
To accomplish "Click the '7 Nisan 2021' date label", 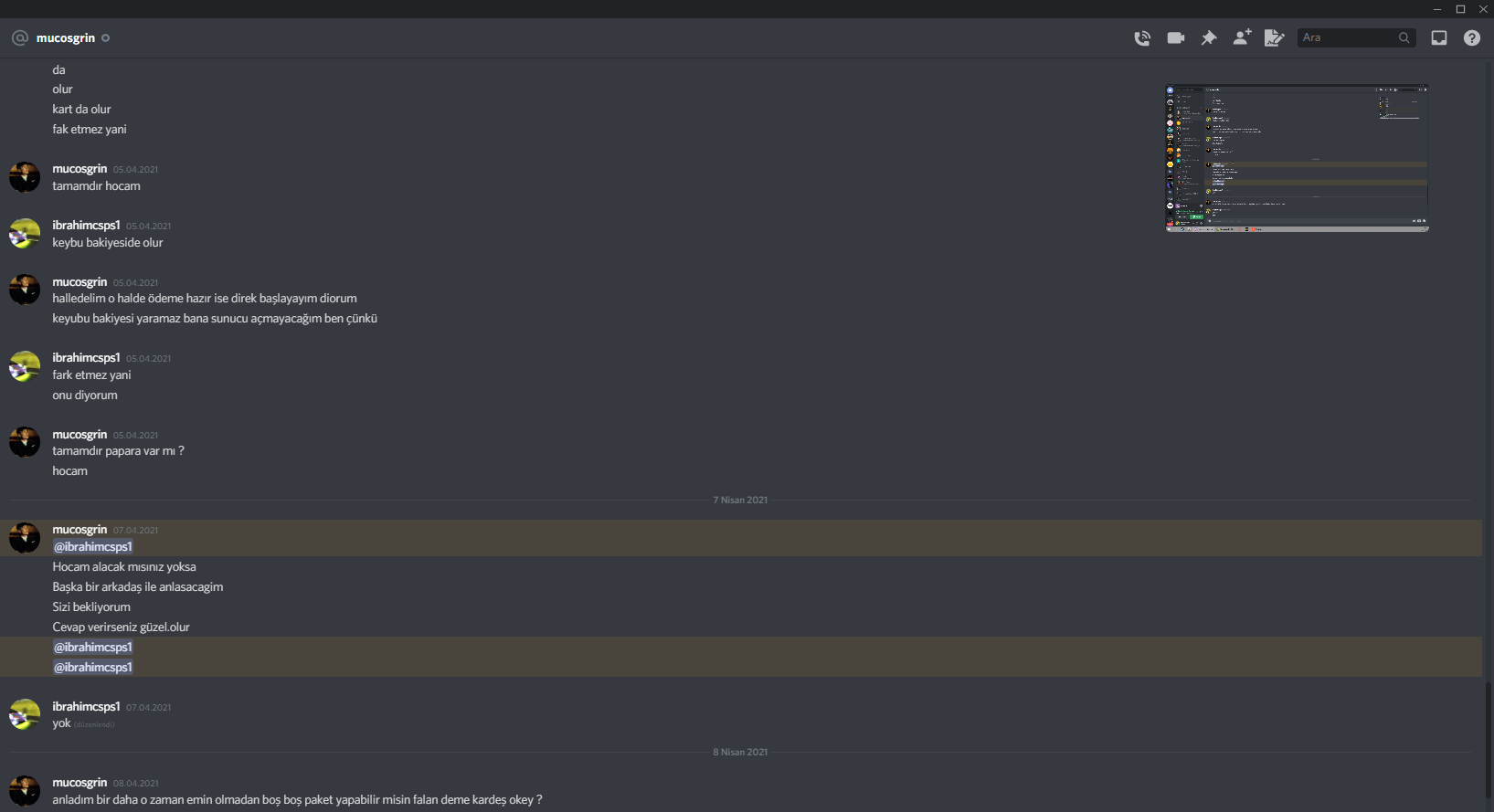I will click(x=740, y=500).
